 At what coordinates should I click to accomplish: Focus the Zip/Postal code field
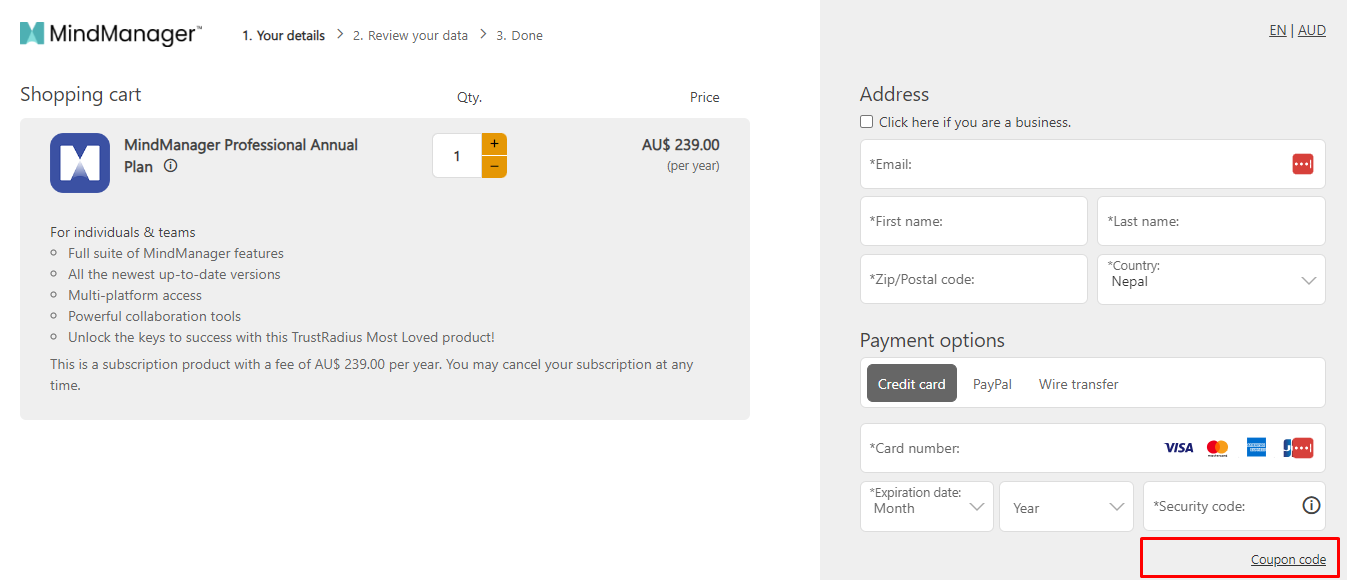click(973, 279)
